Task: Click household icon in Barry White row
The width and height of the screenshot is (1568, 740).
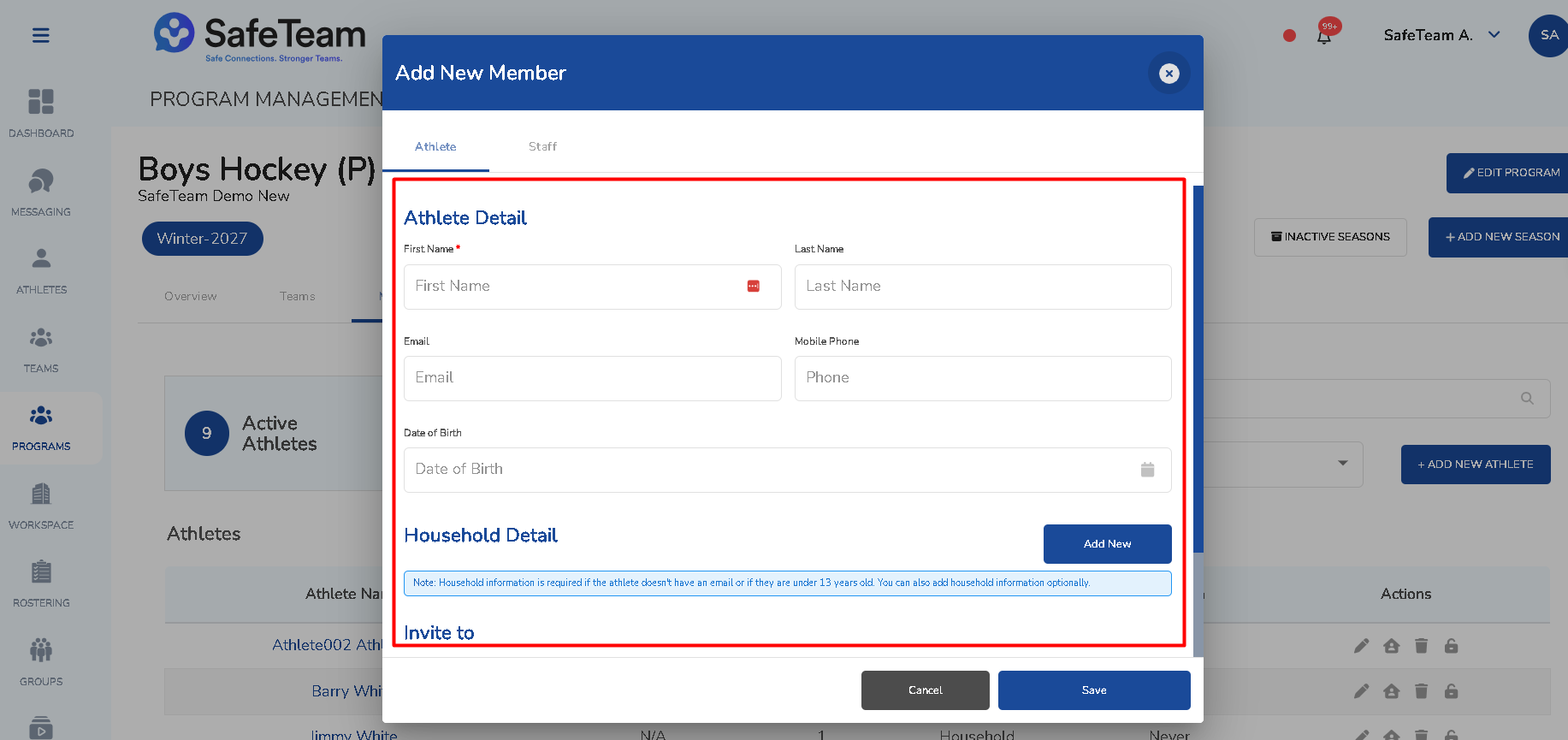Action: point(1392,691)
